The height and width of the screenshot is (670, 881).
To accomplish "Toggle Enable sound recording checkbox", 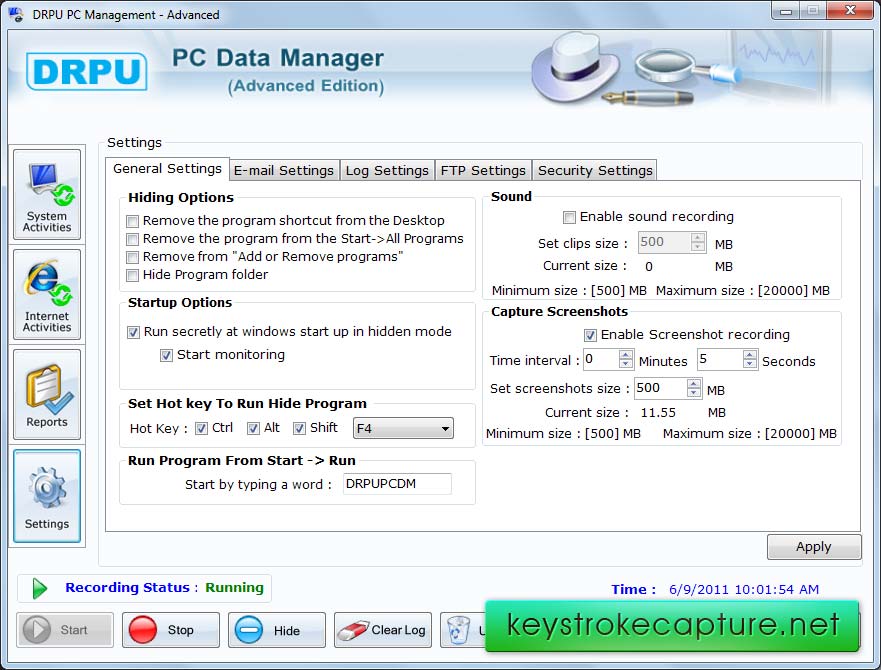I will tap(569, 217).
